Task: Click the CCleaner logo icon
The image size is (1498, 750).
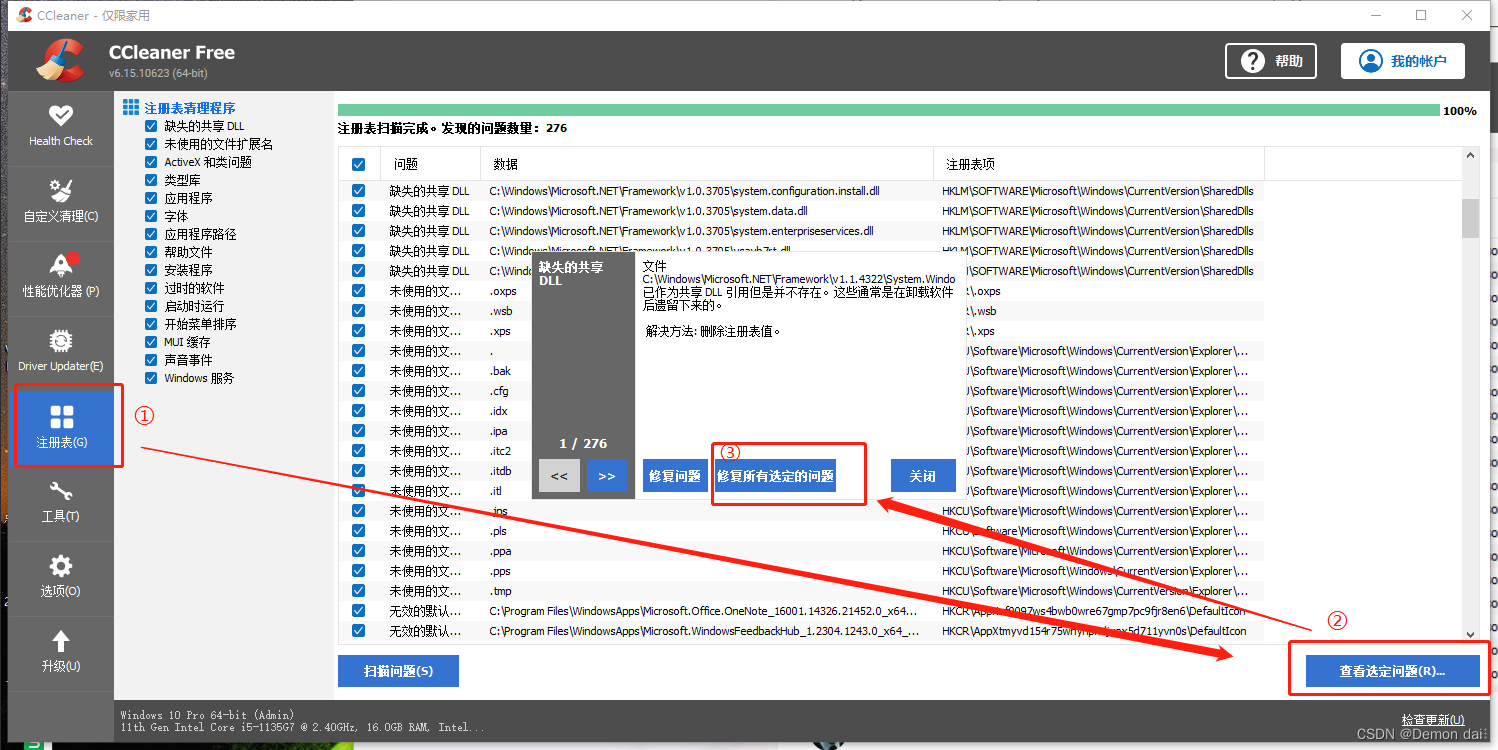Action: (x=60, y=60)
